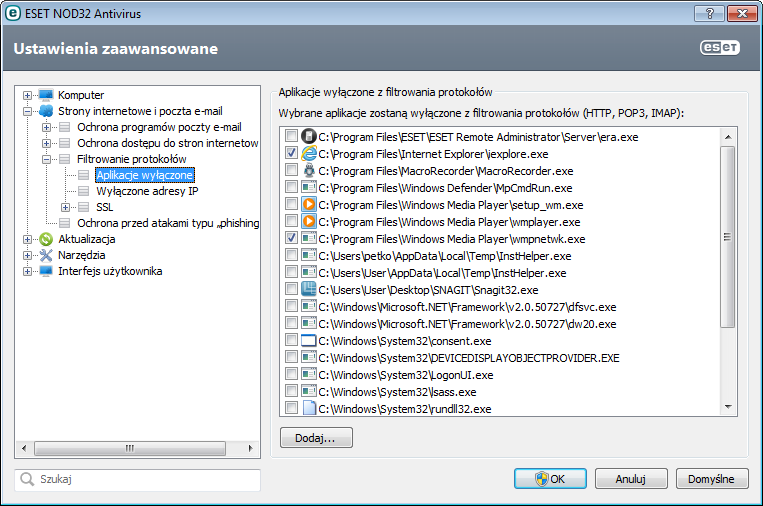The width and height of the screenshot is (763, 506).
Task: Uncheck the wmpnetwk.exe checkbox
Action: [x=291, y=237]
